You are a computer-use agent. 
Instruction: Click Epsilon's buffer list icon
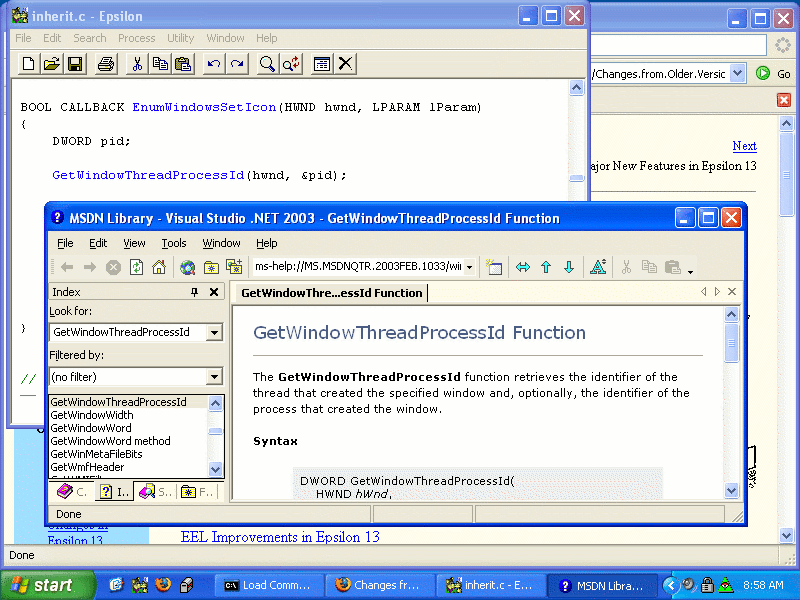[322, 64]
